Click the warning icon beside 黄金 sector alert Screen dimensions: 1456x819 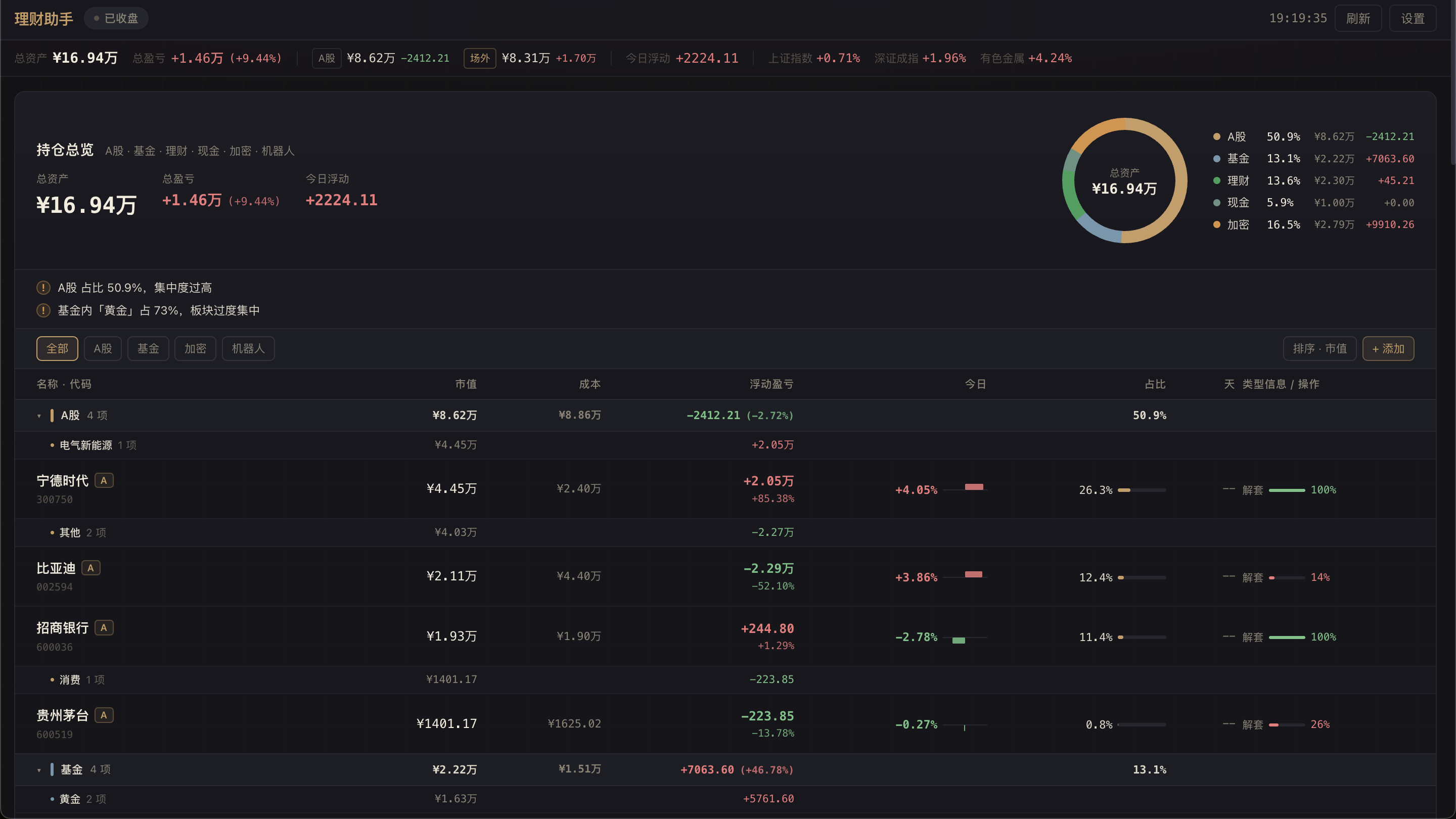(43, 310)
